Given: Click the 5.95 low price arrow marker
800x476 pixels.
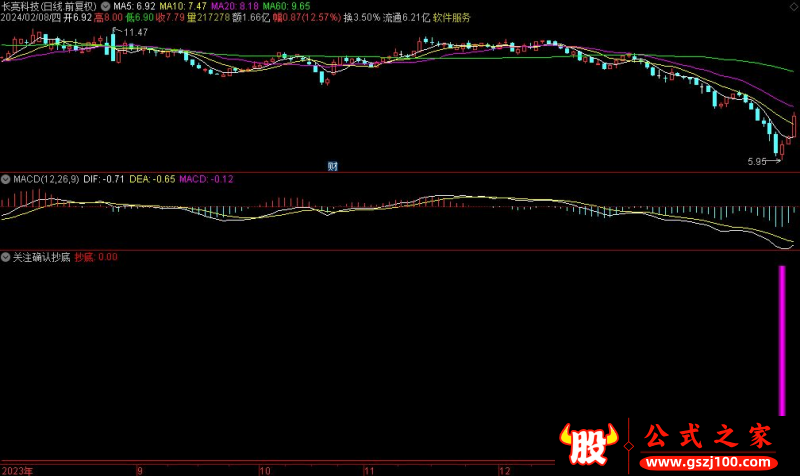Looking at the screenshot, I should click(764, 160).
